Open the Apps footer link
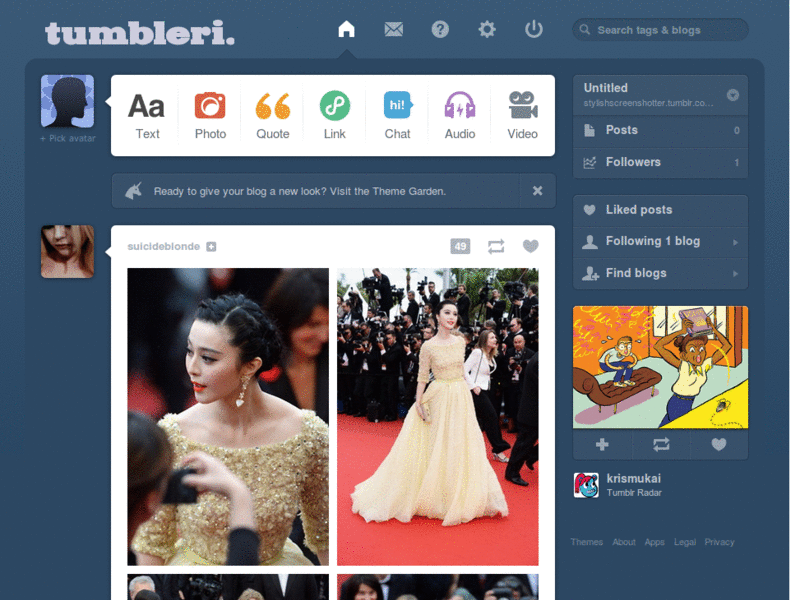 (x=654, y=542)
